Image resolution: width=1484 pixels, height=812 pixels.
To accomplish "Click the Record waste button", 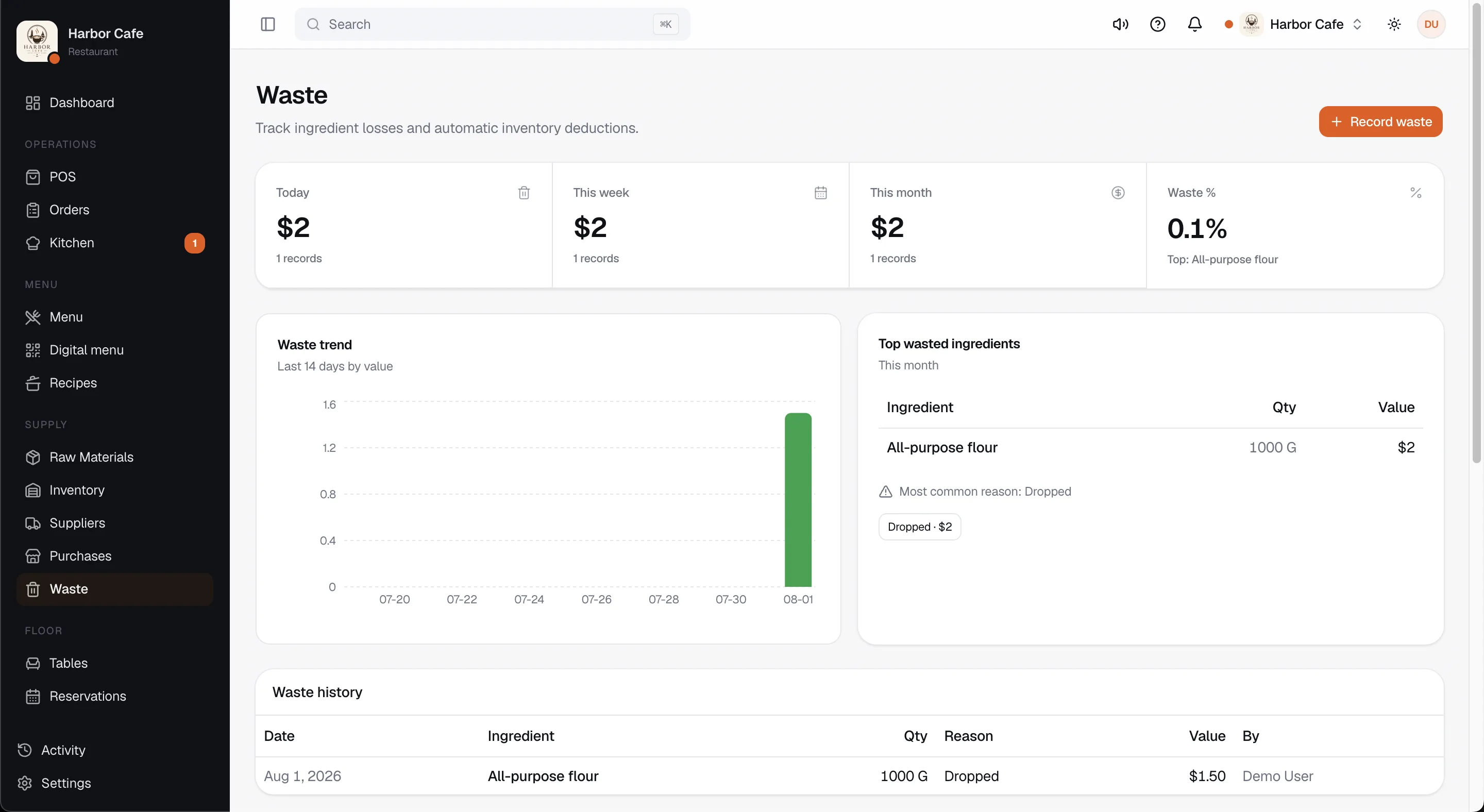I will pyautogui.click(x=1380, y=122).
